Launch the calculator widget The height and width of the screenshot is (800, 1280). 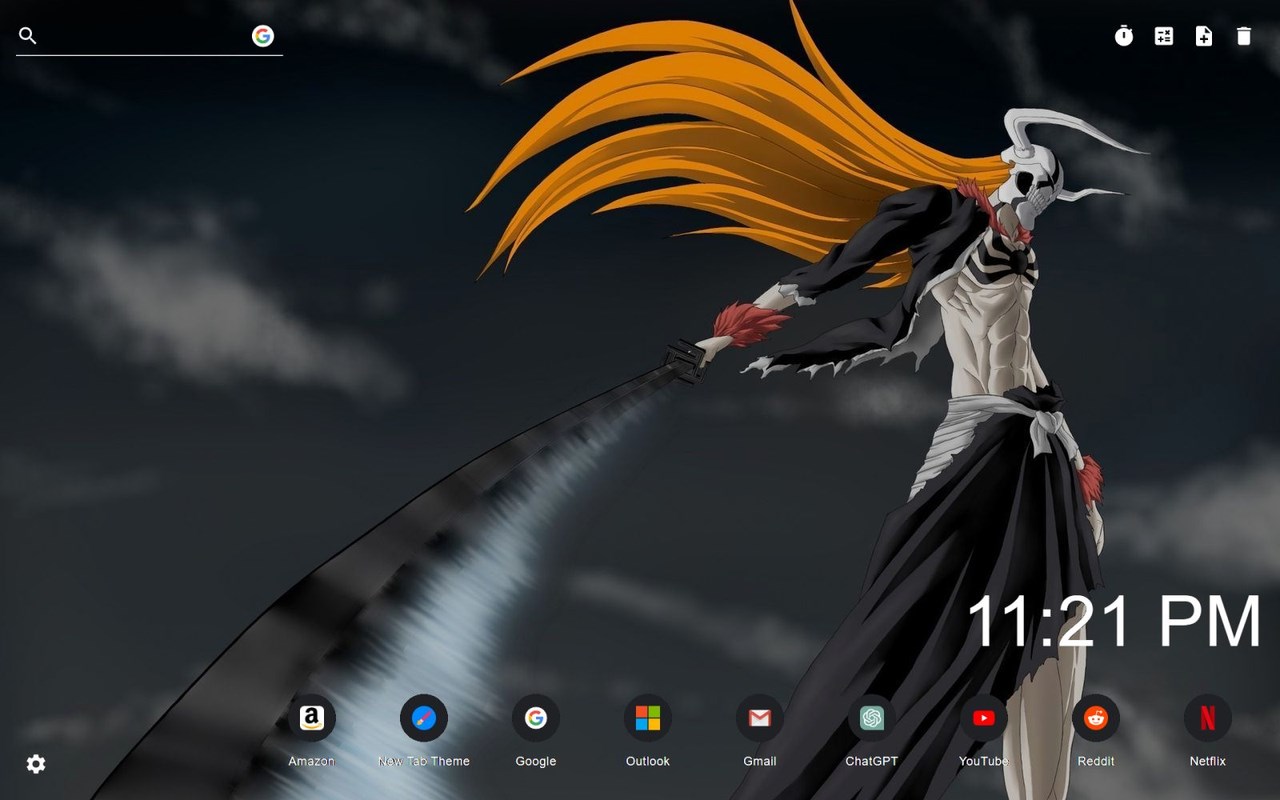[x=1163, y=36]
